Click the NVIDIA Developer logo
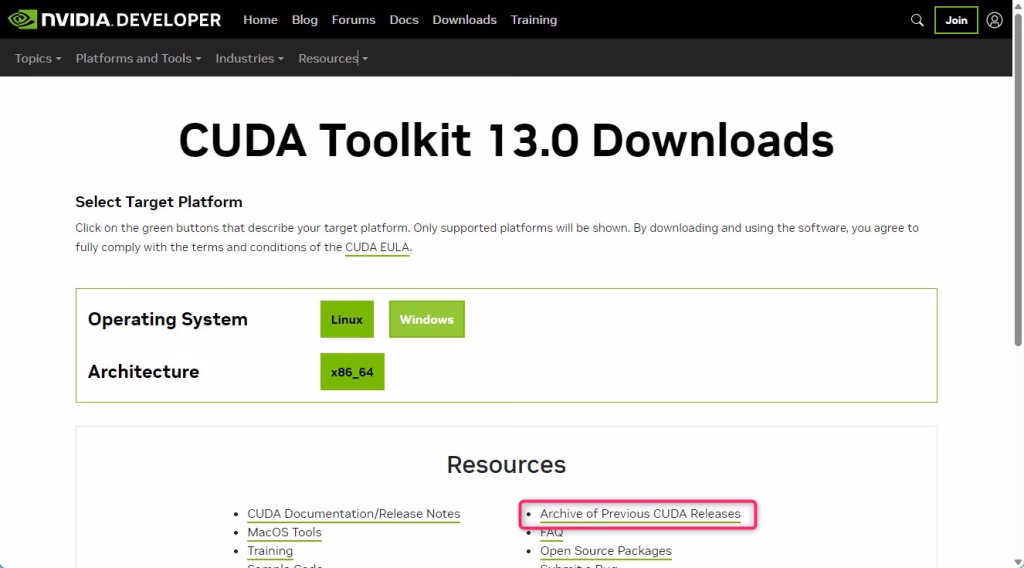Image resolution: width=1024 pixels, height=568 pixels. tap(114, 20)
